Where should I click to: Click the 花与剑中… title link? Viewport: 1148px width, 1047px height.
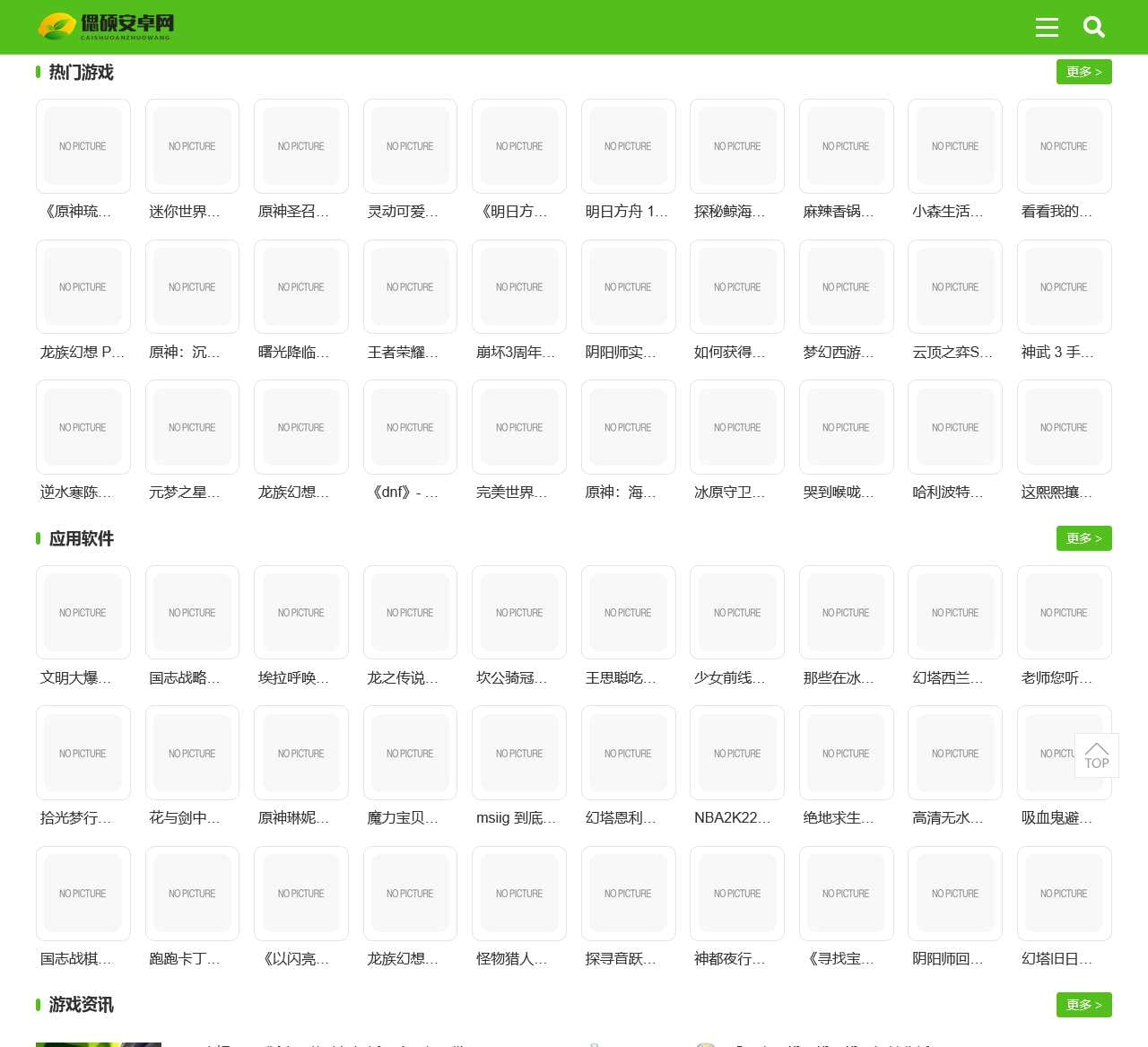click(x=185, y=818)
